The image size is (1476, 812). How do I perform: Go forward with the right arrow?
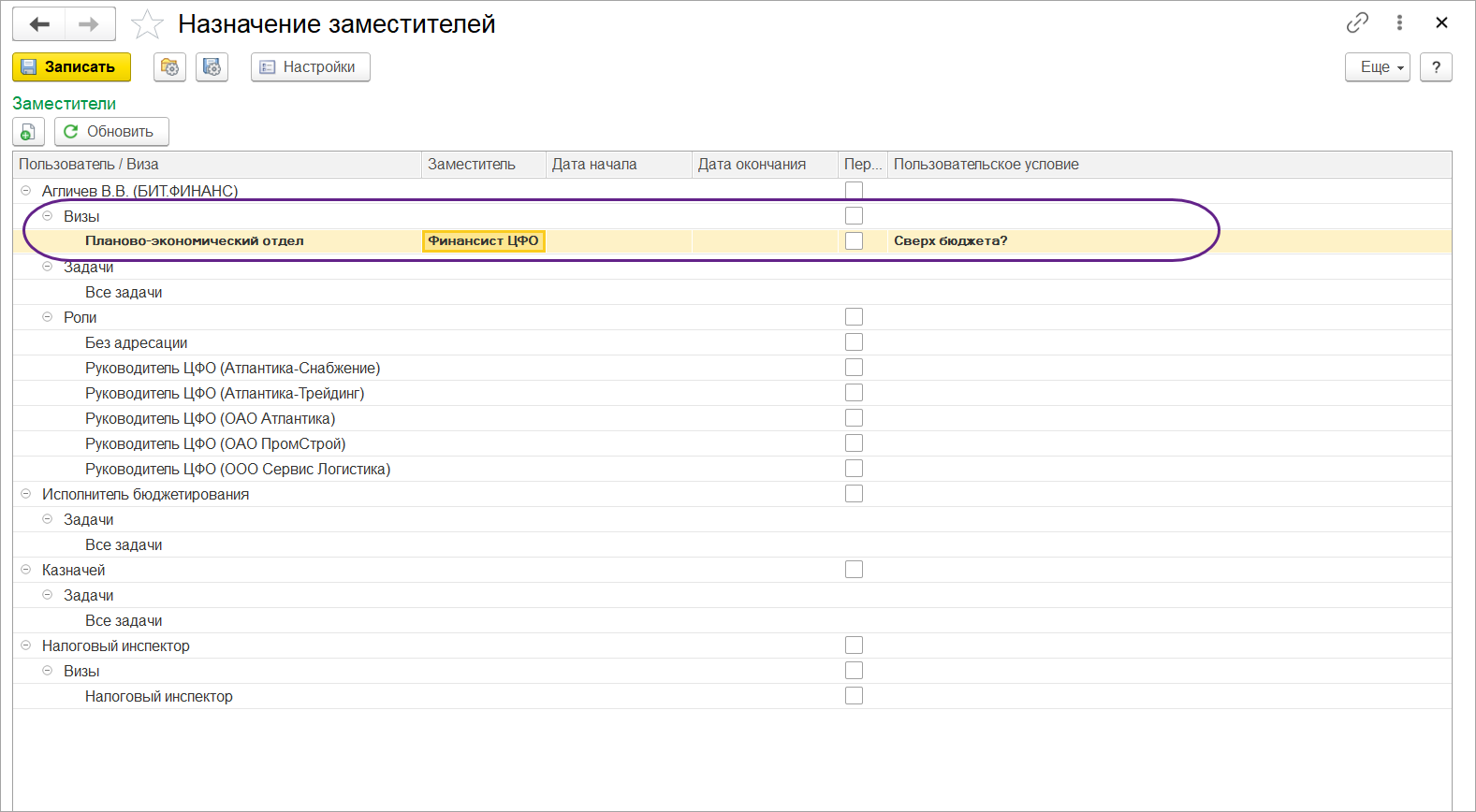pyautogui.click(x=90, y=24)
